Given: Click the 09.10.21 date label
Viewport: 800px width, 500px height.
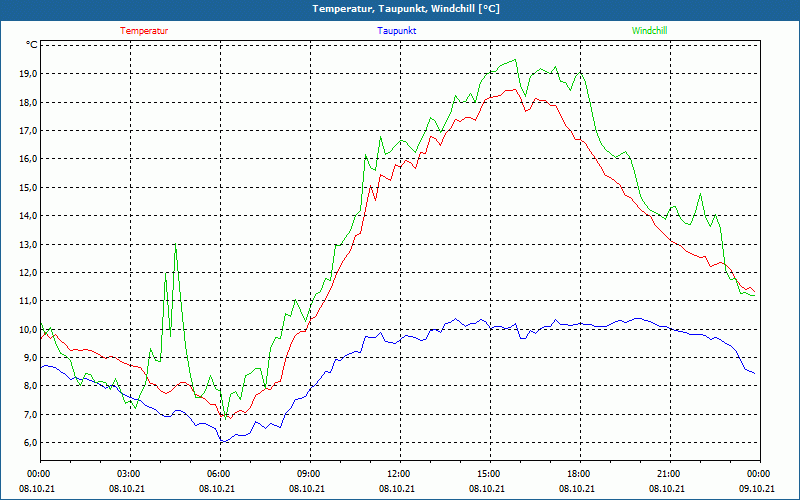Looking at the screenshot, I should 757,488.
